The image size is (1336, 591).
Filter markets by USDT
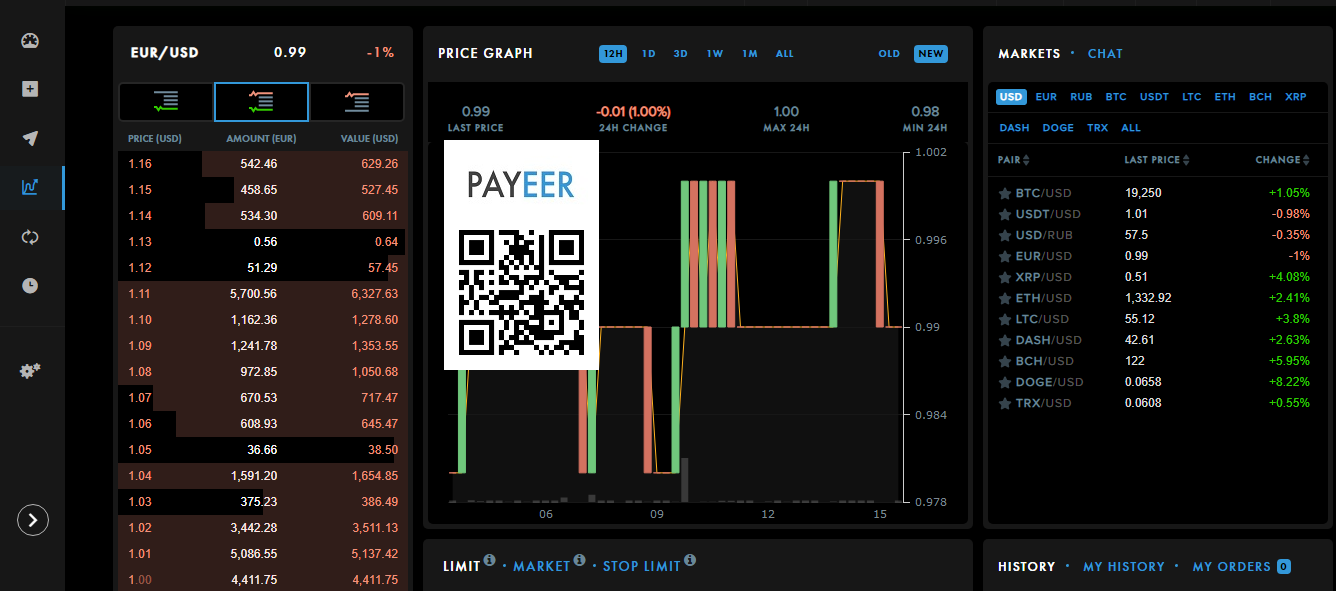click(x=1154, y=97)
